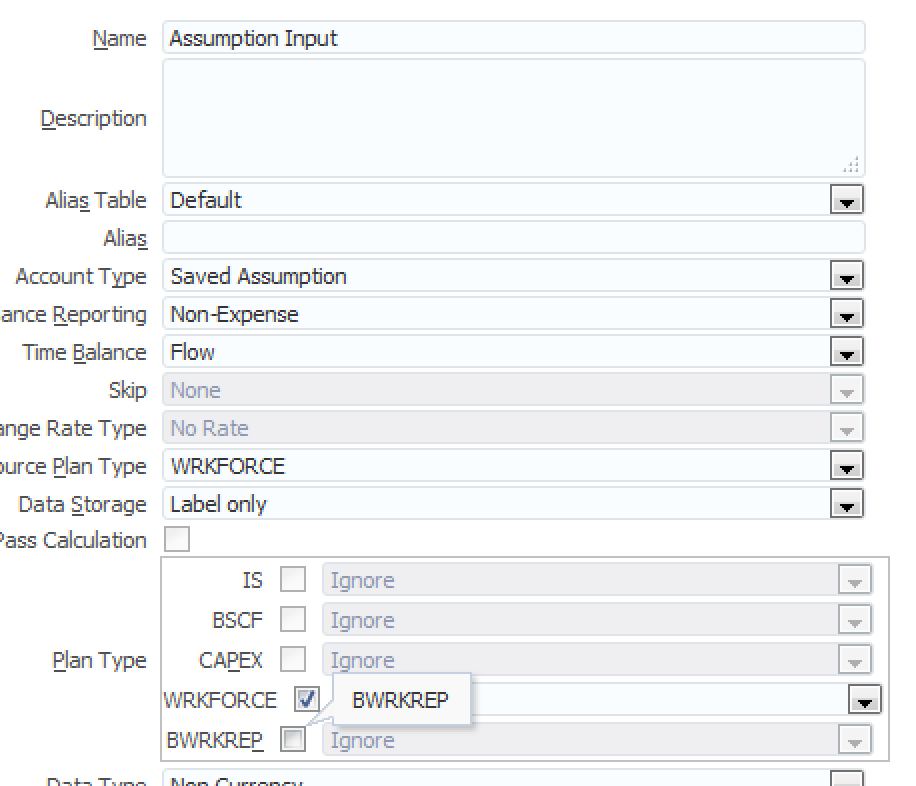Click the Data Type dropdown at bottom
Image resolution: width=916 pixels, height=786 pixels.
[x=512, y=780]
